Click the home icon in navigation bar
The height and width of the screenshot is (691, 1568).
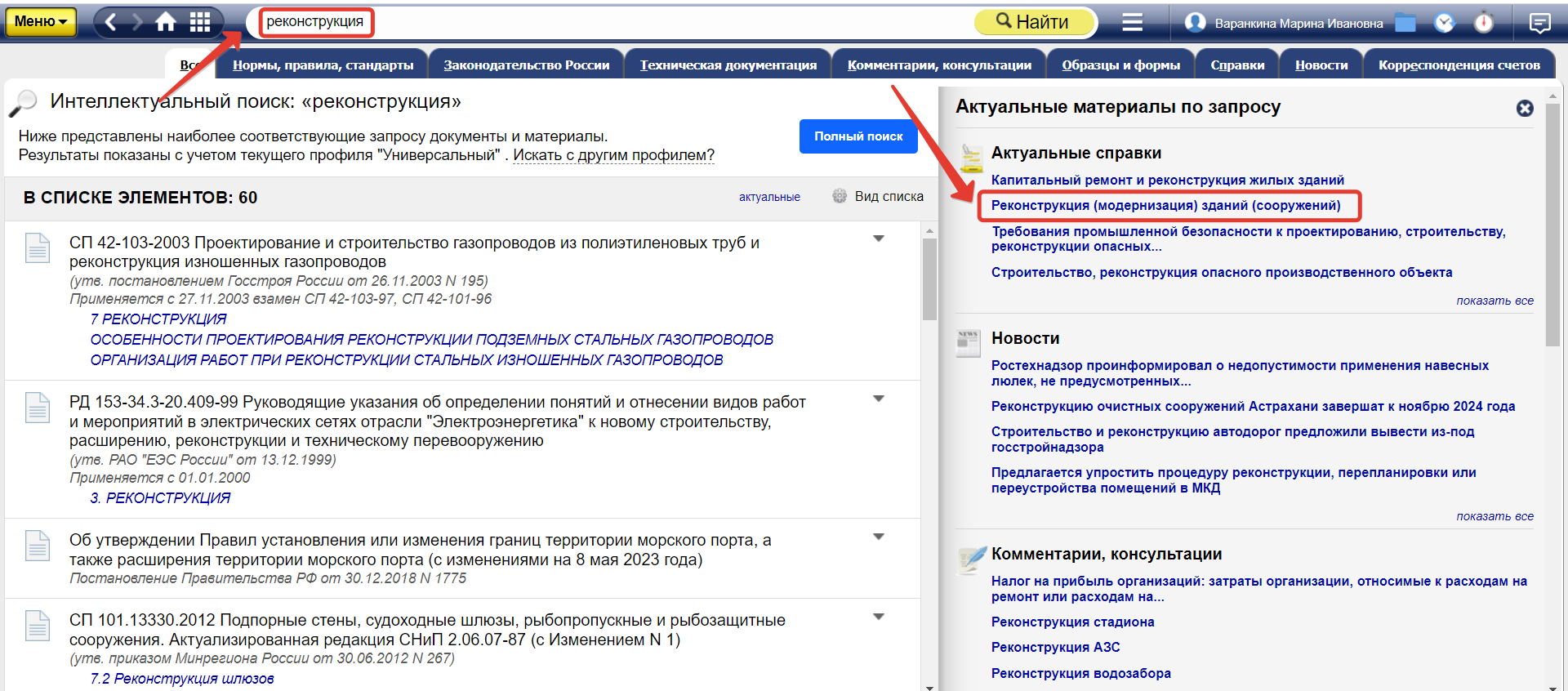click(166, 22)
